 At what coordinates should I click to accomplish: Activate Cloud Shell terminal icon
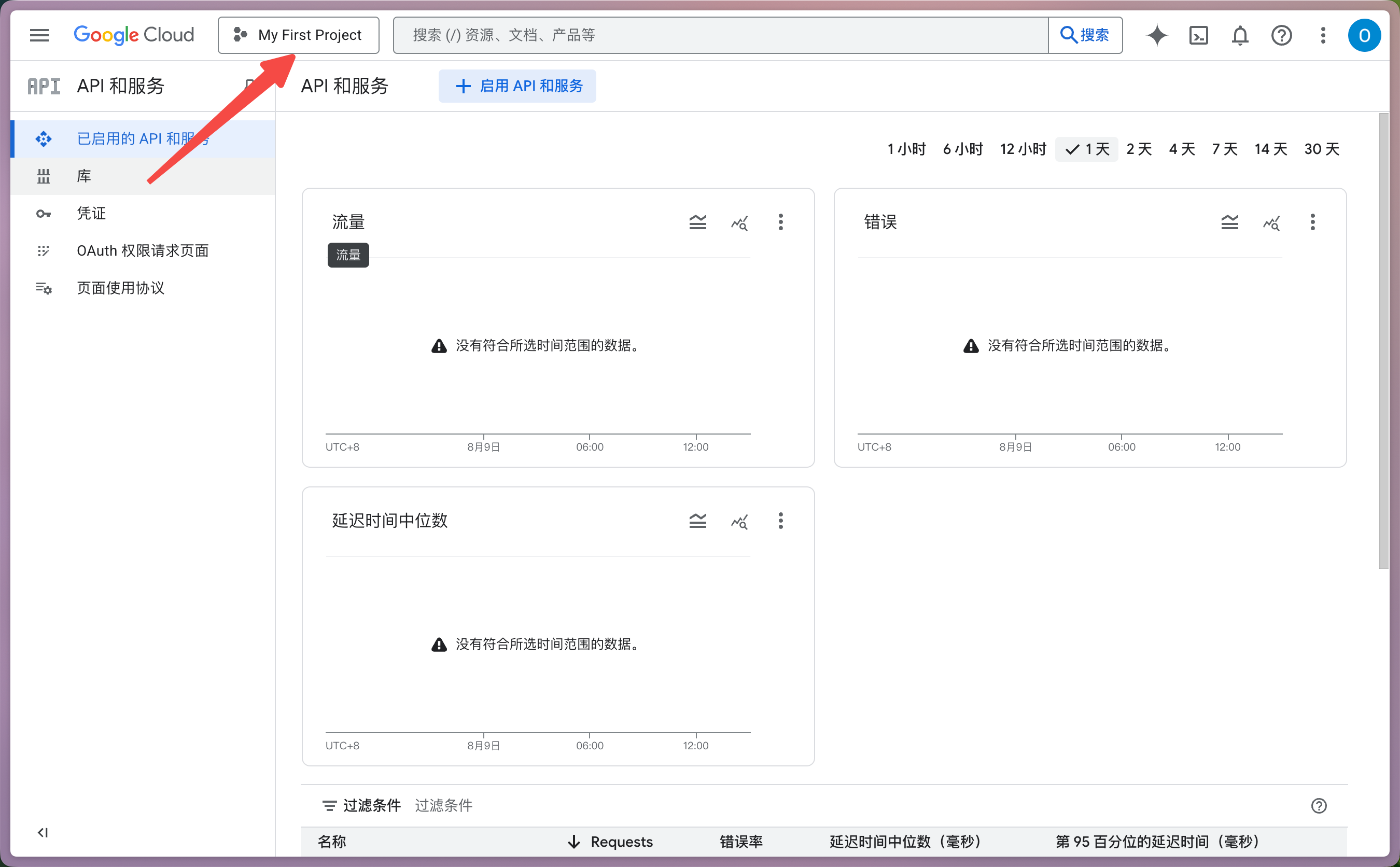point(1198,35)
